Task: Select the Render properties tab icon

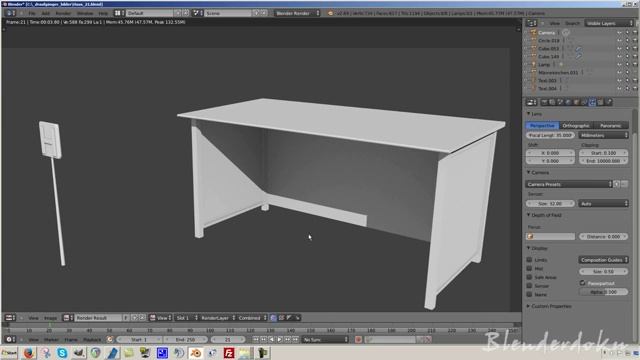Action: 544,102
